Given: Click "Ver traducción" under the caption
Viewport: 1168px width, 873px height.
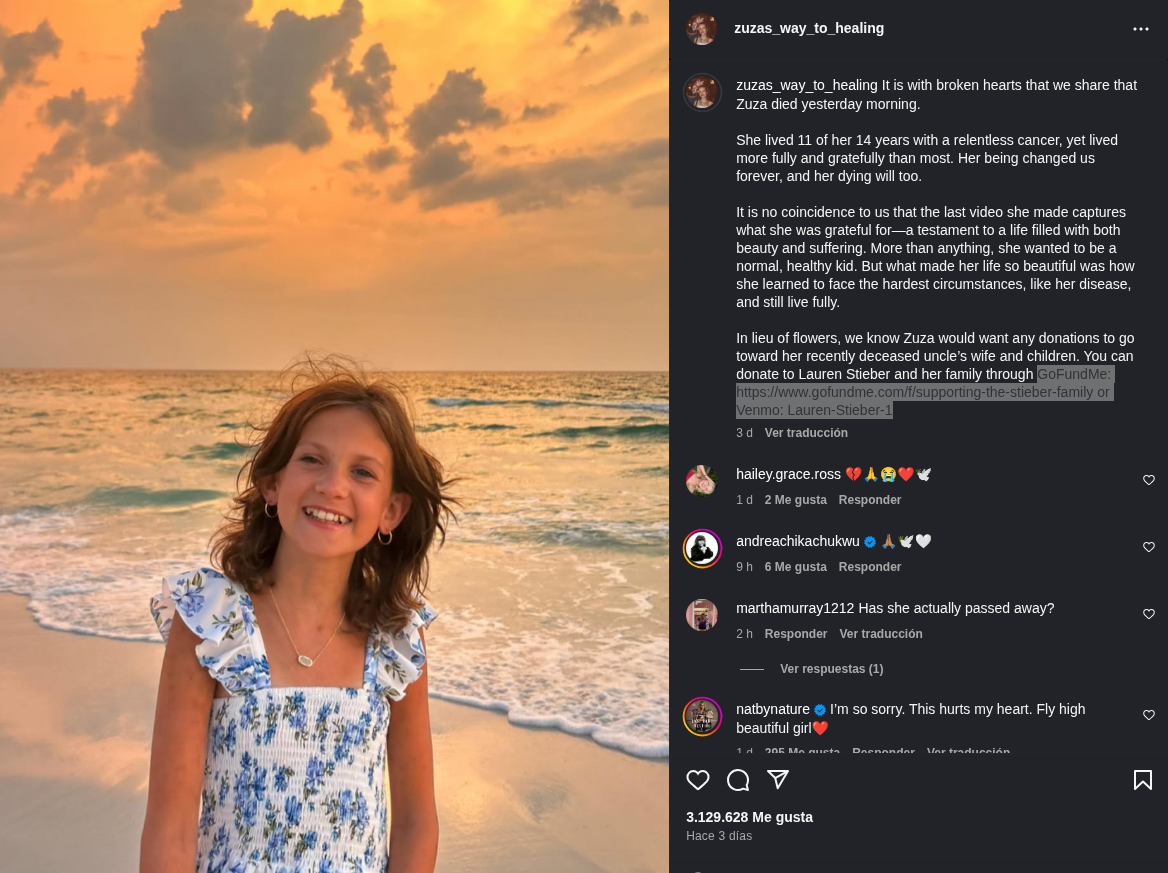Looking at the screenshot, I should tap(806, 433).
